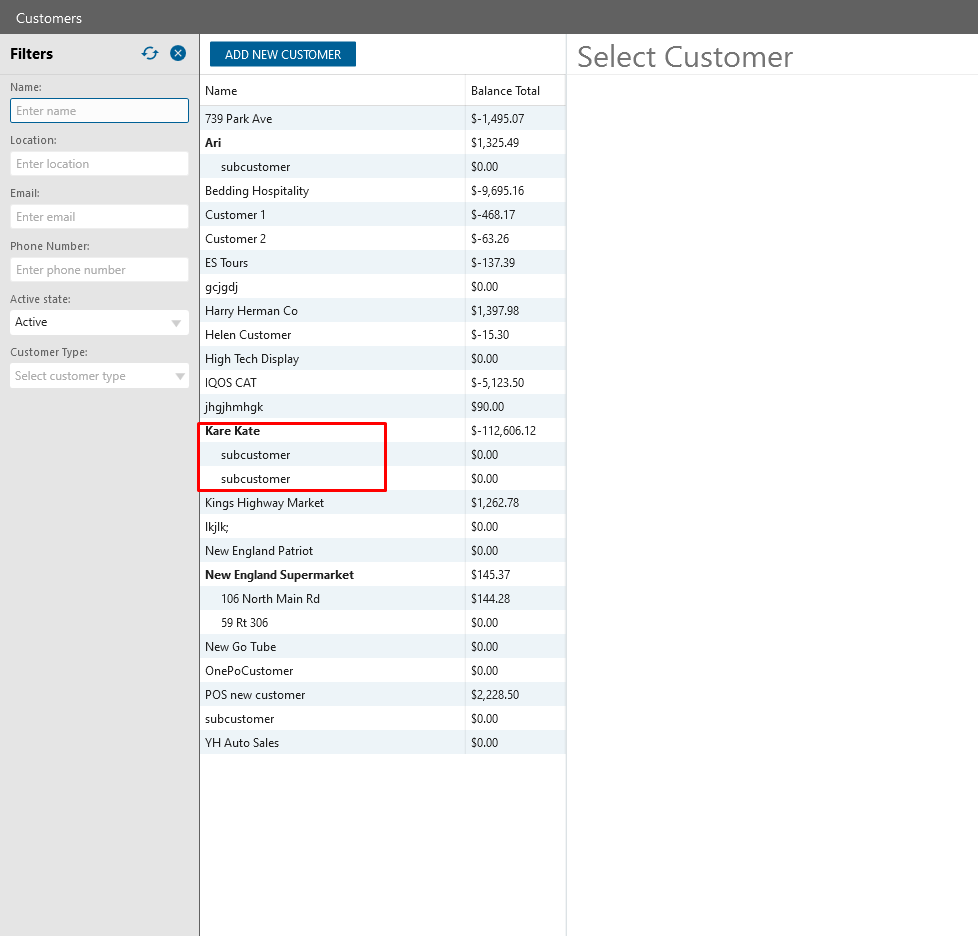
Task: Expand the Customer Type dropdown
Action: pos(99,376)
